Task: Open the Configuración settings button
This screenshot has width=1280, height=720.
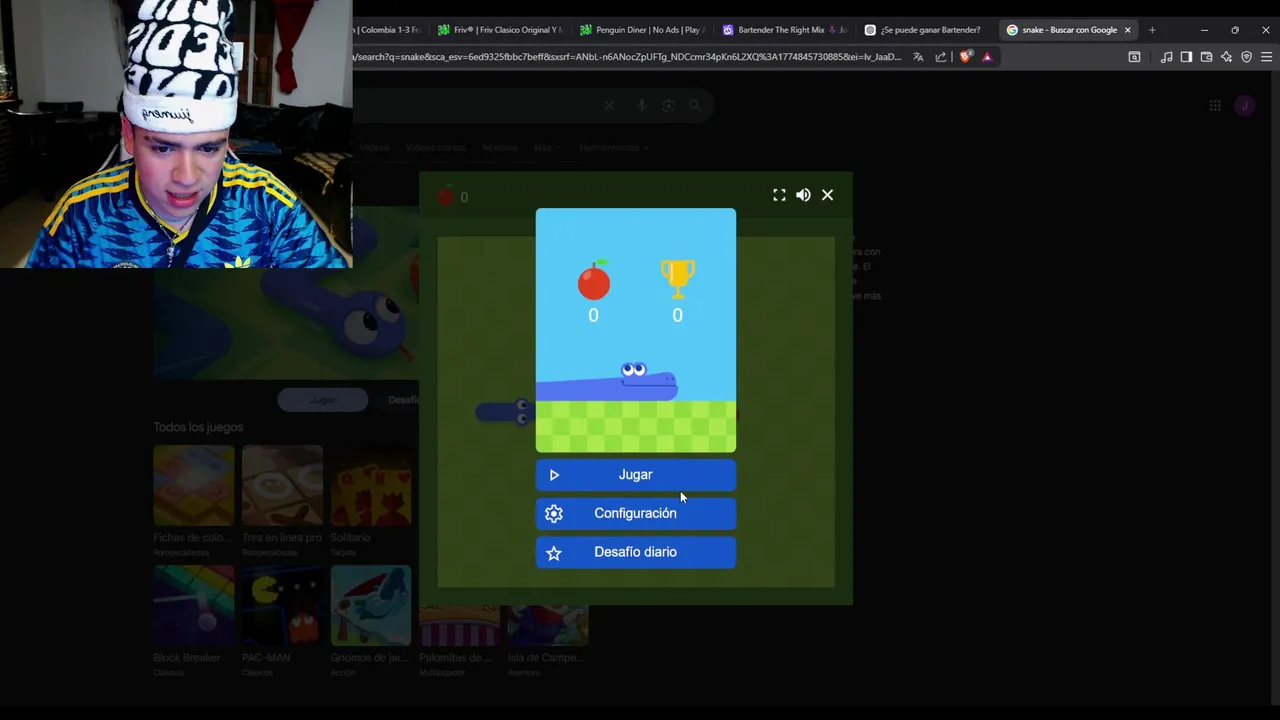Action: pyautogui.click(x=635, y=513)
